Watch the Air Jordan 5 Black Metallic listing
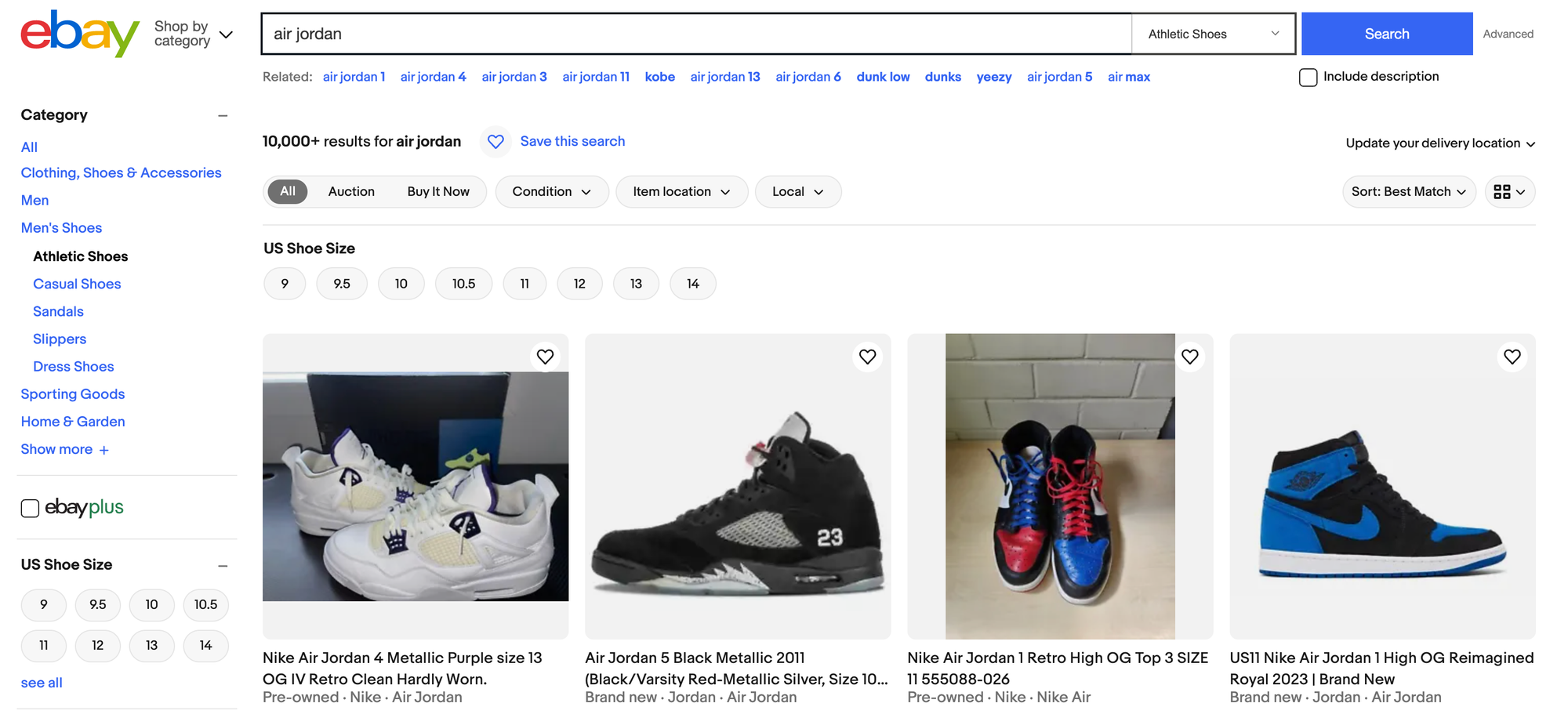1568x714 pixels. pos(867,357)
